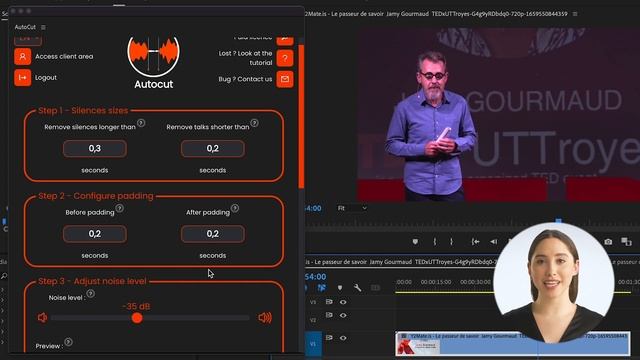Viewport: 640px width, 360px height.
Task: Click the orange Logout icon button
Action: [x=22, y=78]
